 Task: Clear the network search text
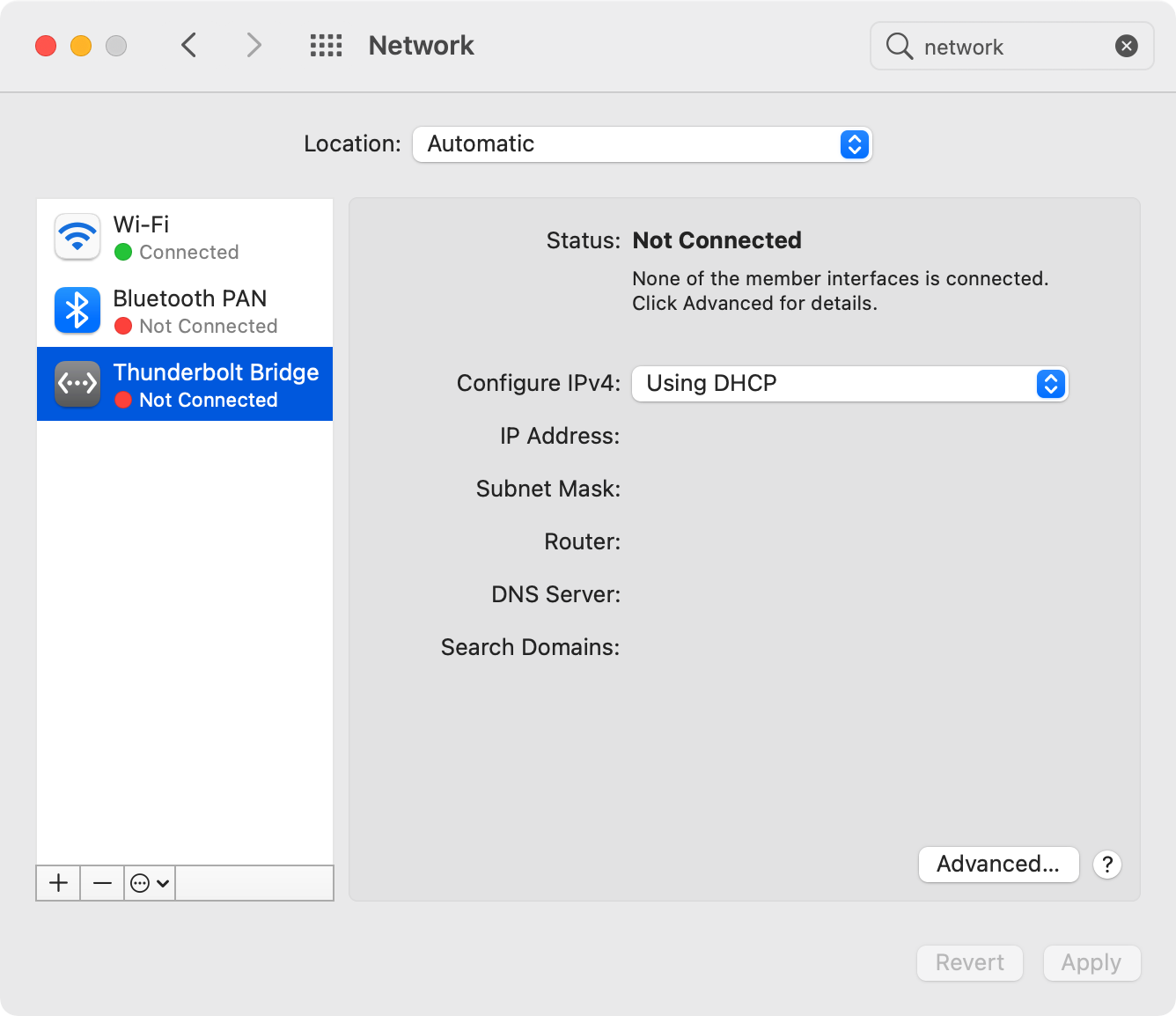pyautogui.click(x=1126, y=46)
